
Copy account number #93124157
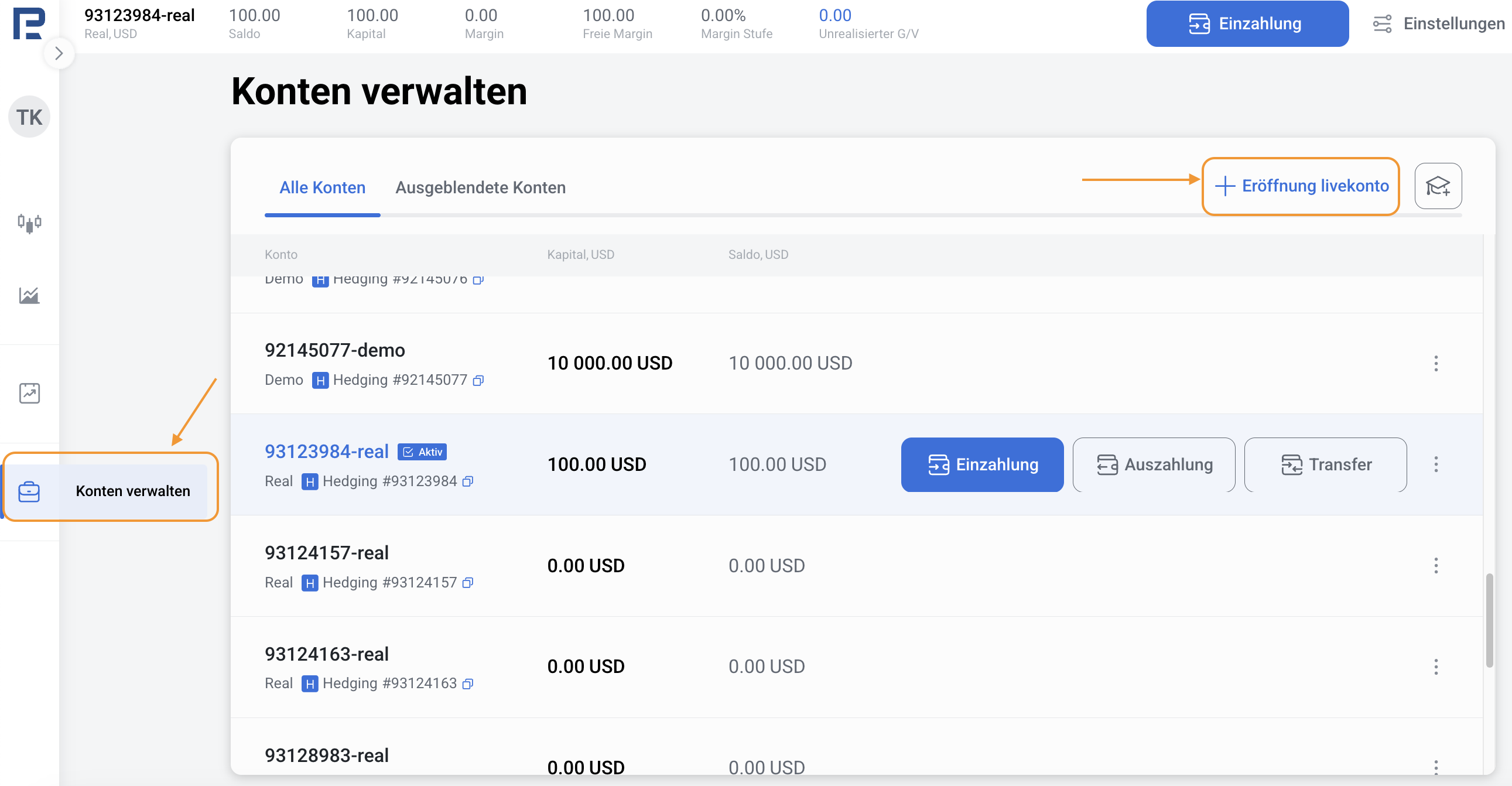click(x=468, y=583)
